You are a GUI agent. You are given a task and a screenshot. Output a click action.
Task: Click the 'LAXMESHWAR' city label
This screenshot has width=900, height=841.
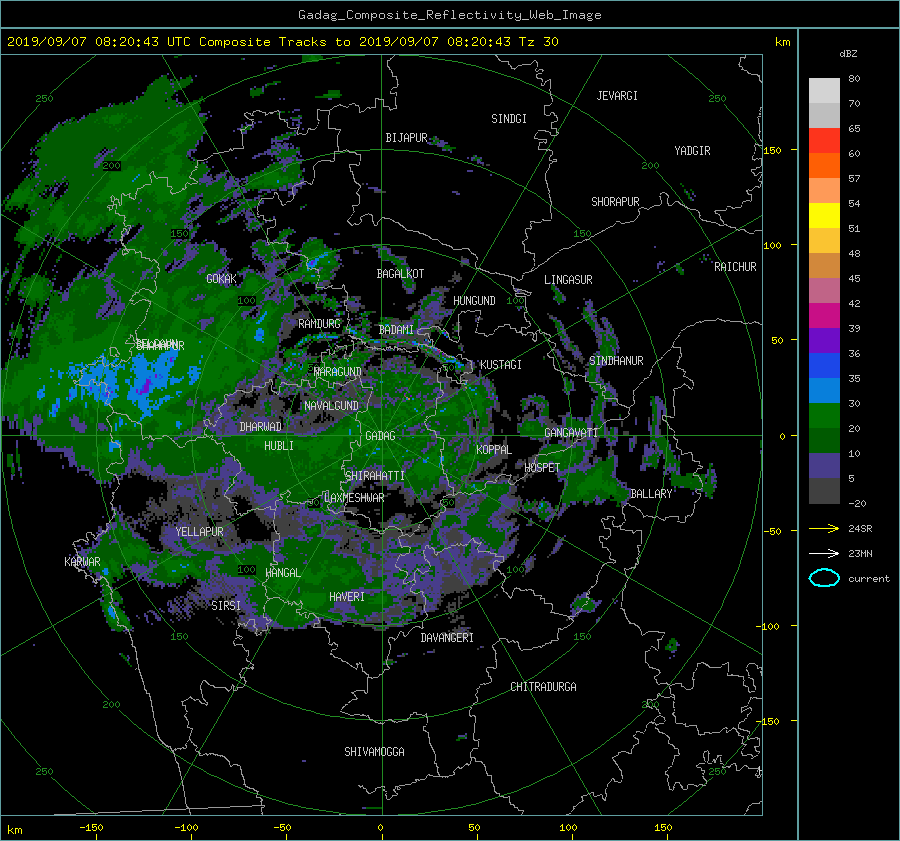[x=354, y=498]
